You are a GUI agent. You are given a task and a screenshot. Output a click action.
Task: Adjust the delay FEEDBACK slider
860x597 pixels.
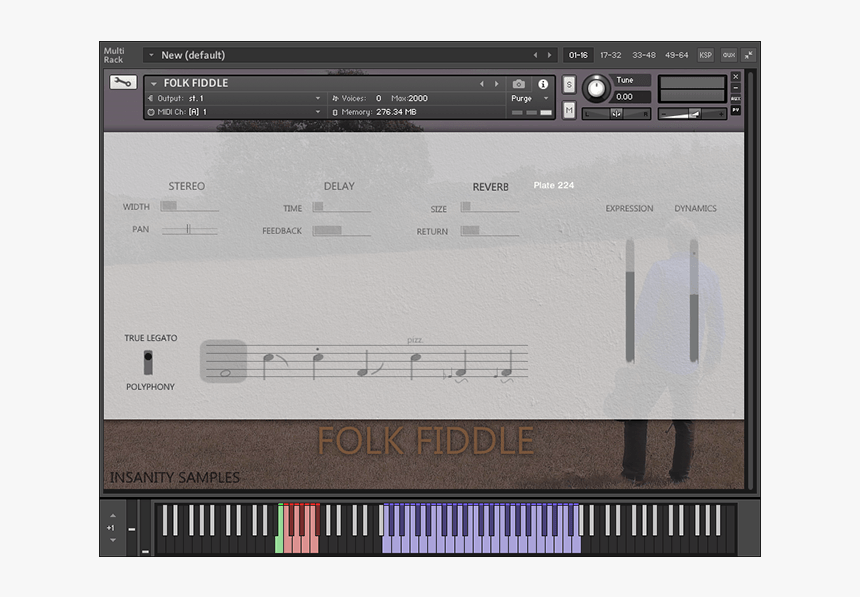coord(341,231)
